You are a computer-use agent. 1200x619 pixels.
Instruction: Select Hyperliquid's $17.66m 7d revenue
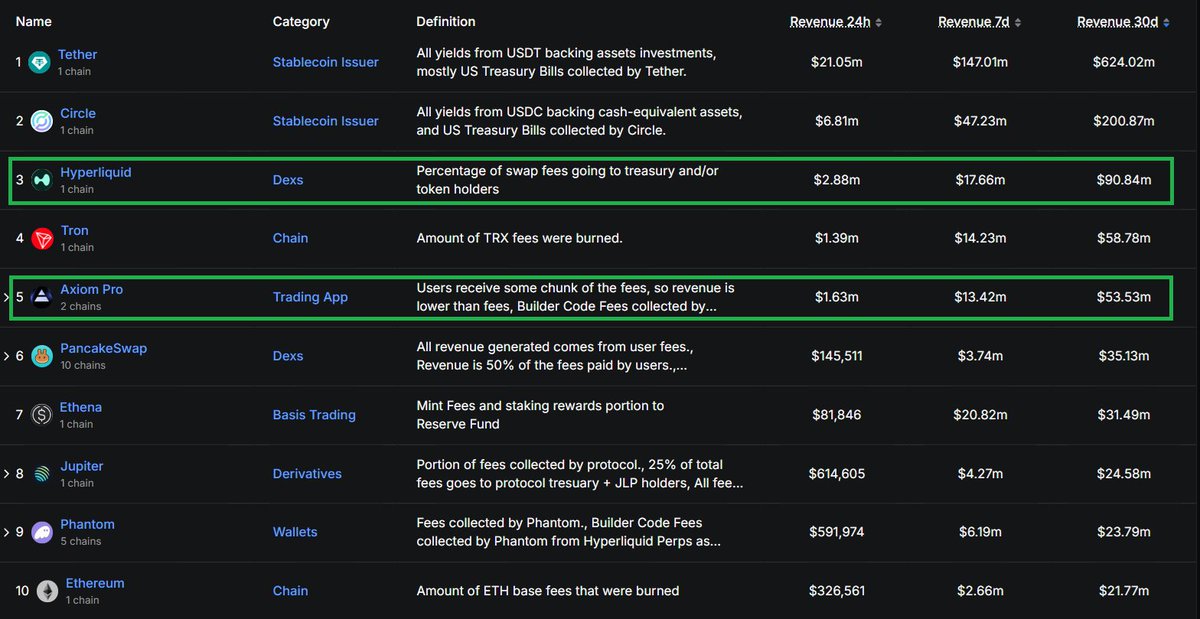point(980,180)
